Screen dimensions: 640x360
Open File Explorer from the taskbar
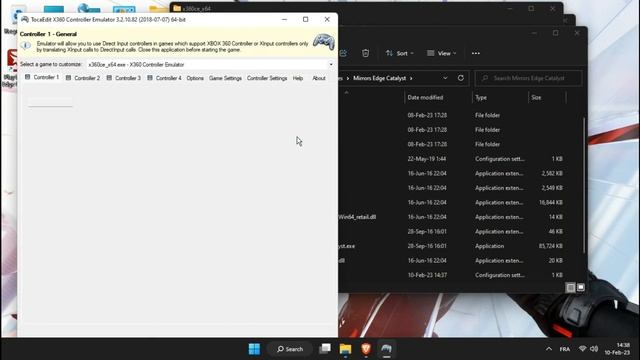(x=345, y=349)
